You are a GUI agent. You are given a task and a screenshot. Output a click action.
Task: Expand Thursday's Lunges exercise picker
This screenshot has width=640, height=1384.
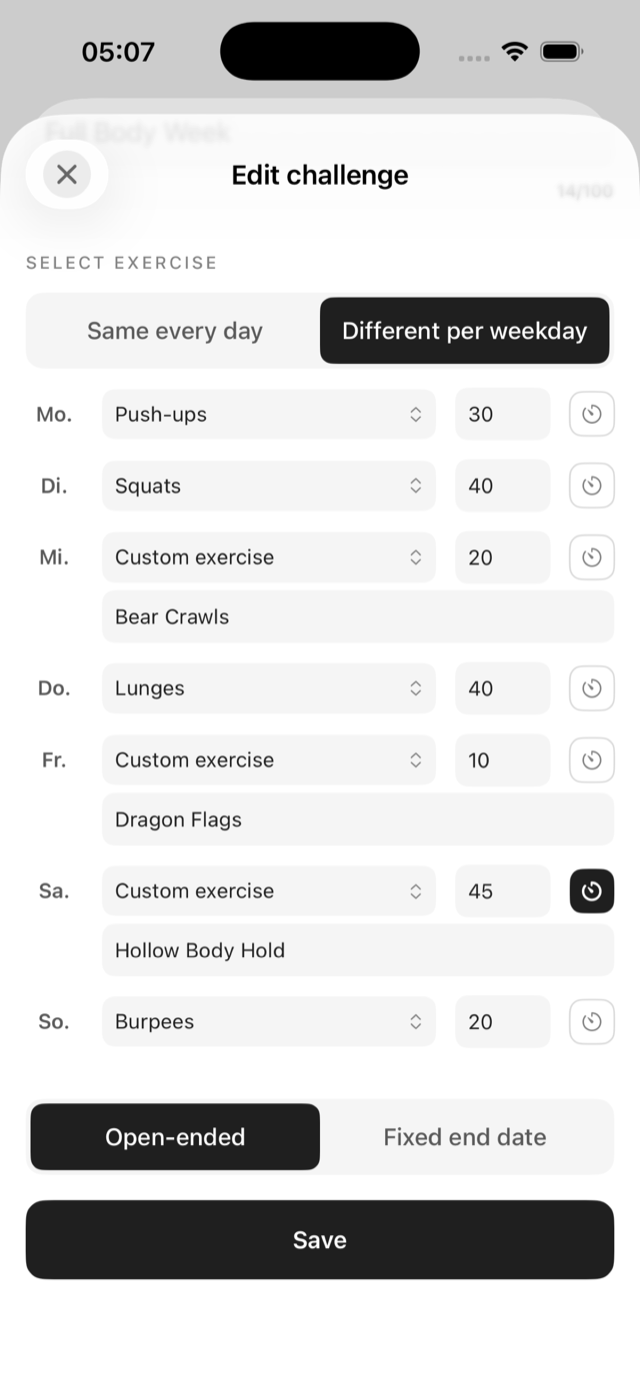click(269, 688)
